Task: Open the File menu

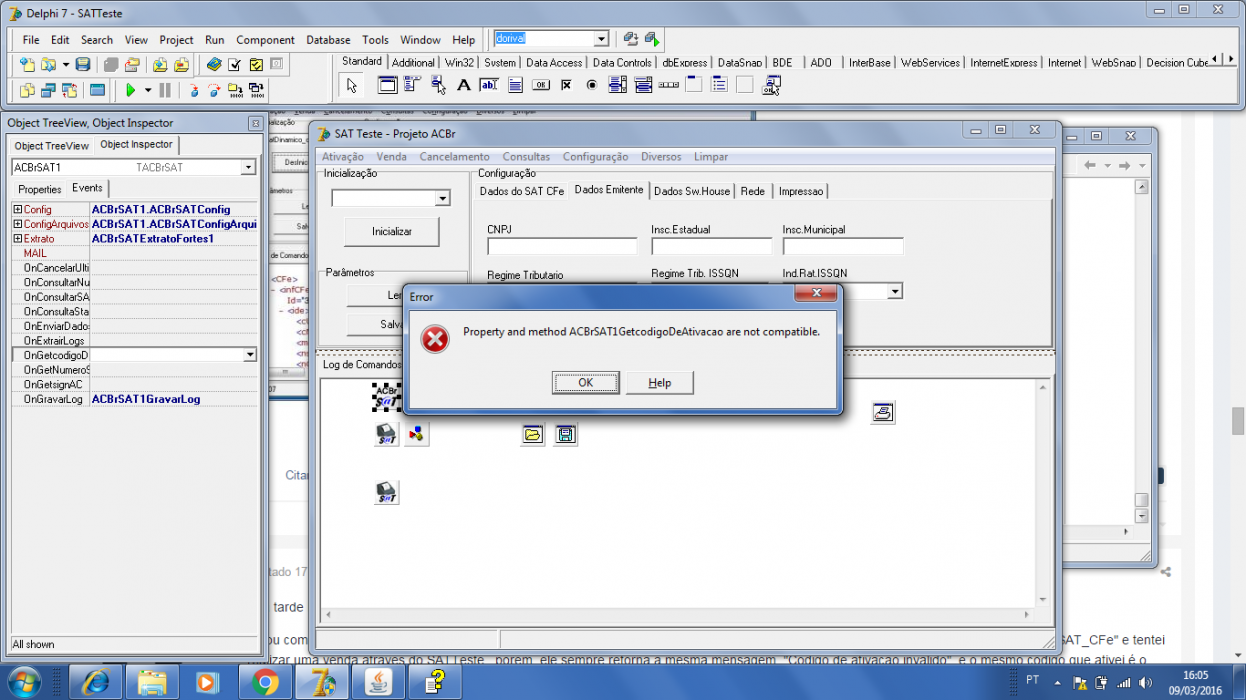Action: pos(31,40)
